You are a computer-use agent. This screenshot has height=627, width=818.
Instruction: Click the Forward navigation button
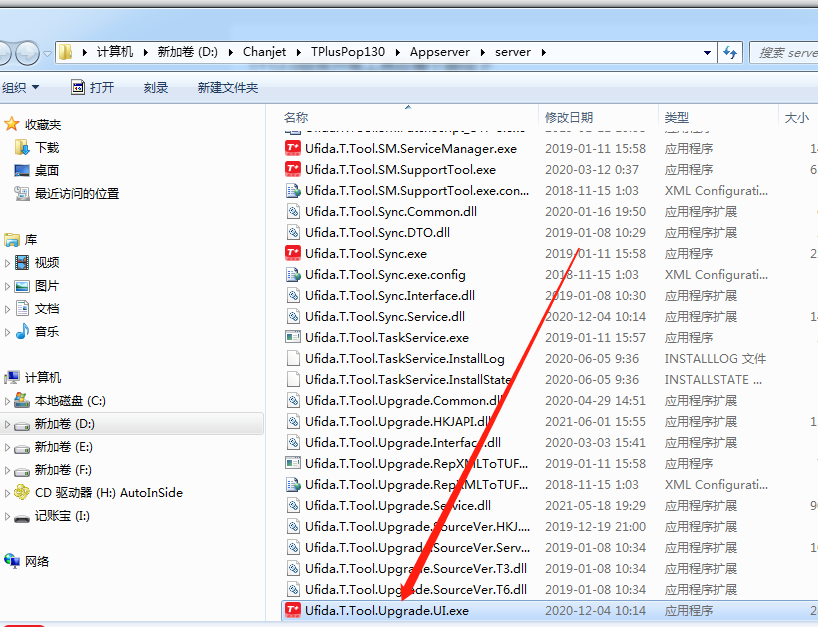pos(27,53)
